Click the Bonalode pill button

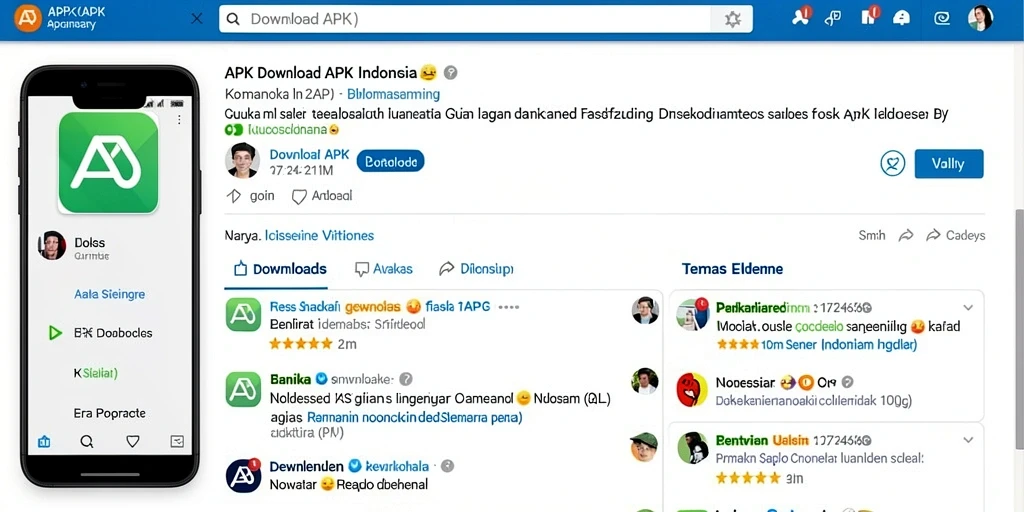[391, 161]
